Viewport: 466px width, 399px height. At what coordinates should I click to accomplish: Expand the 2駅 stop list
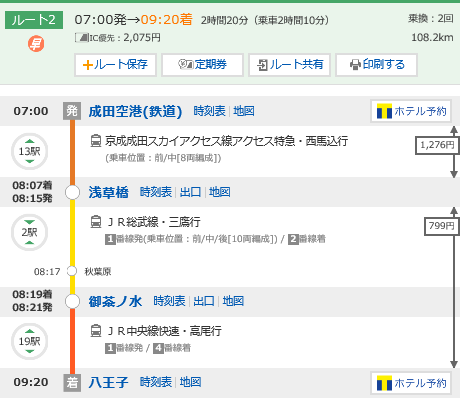coord(30,232)
